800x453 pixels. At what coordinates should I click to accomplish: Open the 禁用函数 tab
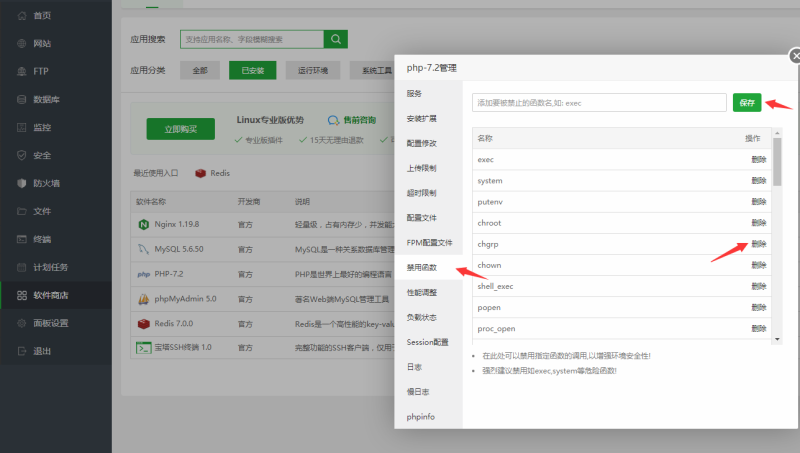click(429, 267)
